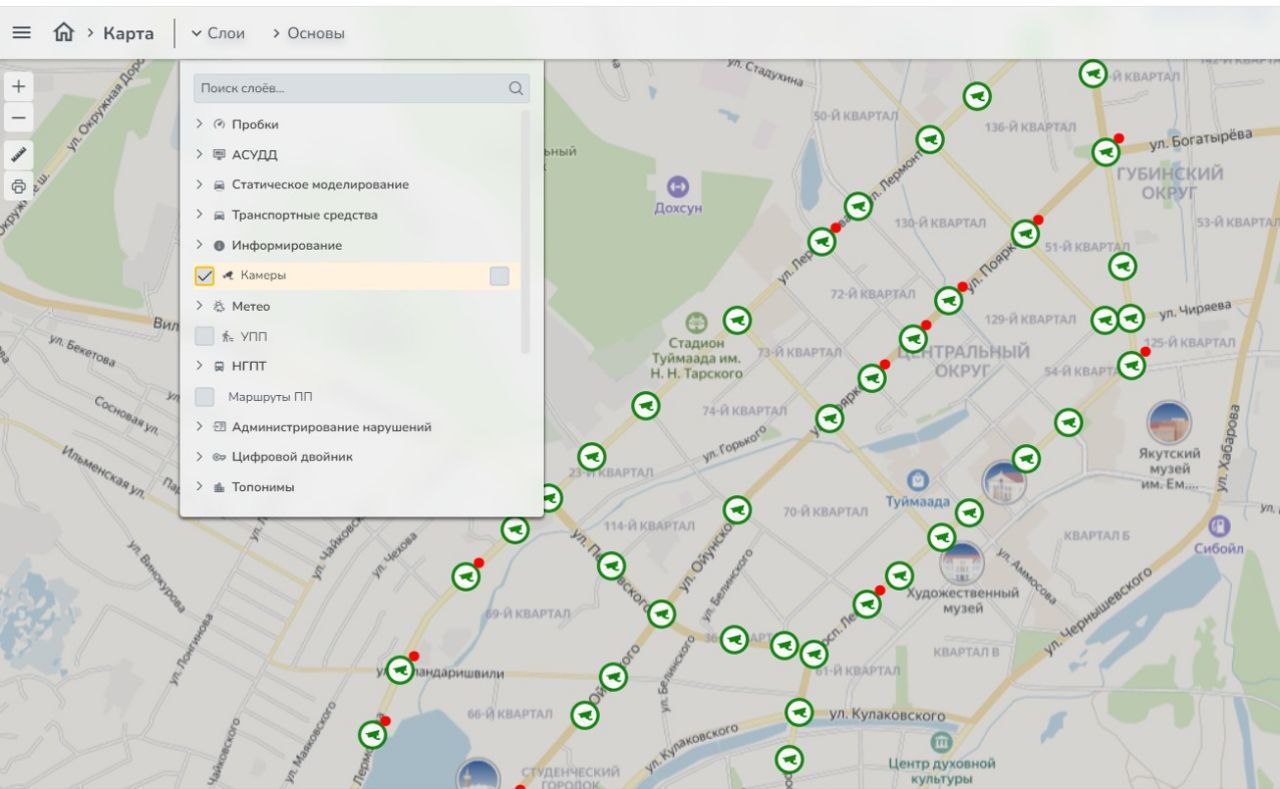This screenshot has width=1280, height=789.
Task: Open the Основы menu
Action: (x=308, y=34)
